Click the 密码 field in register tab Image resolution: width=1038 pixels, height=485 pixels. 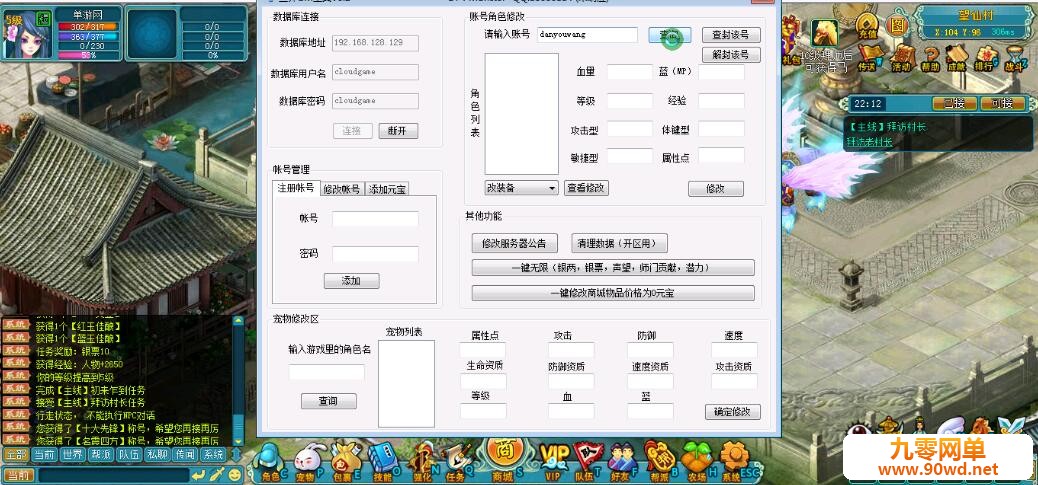tap(375, 254)
